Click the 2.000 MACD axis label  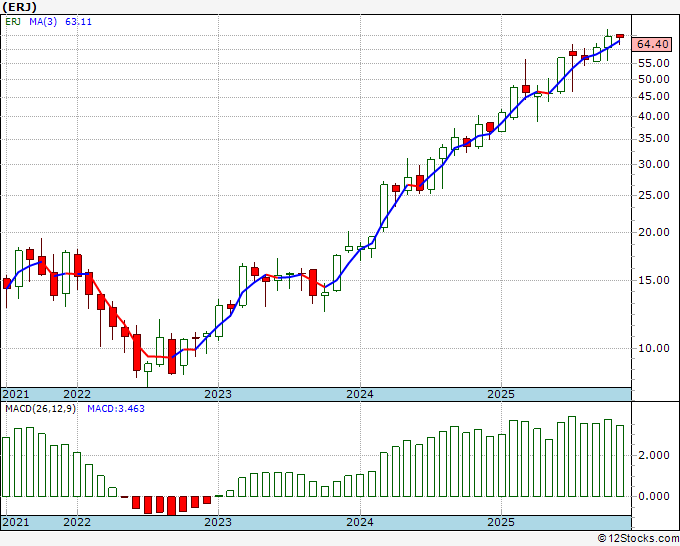(654, 455)
